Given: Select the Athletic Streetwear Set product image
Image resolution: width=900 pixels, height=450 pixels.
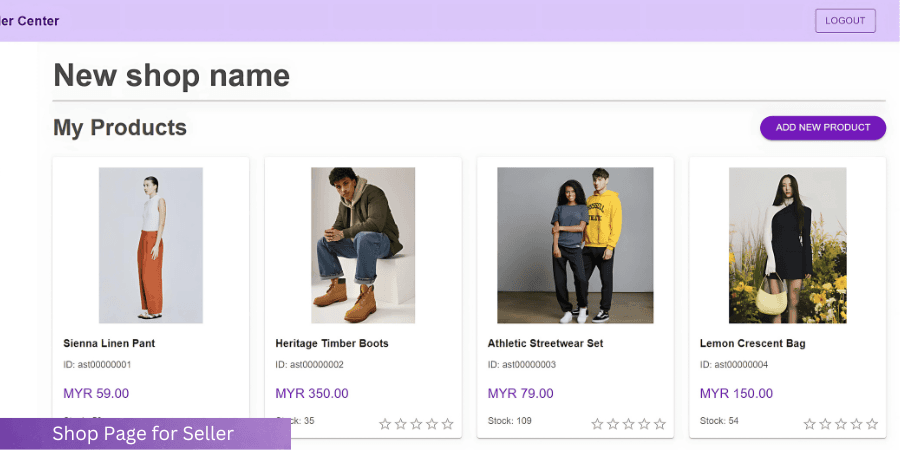Looking at the screenshot, I should (575, 245).
